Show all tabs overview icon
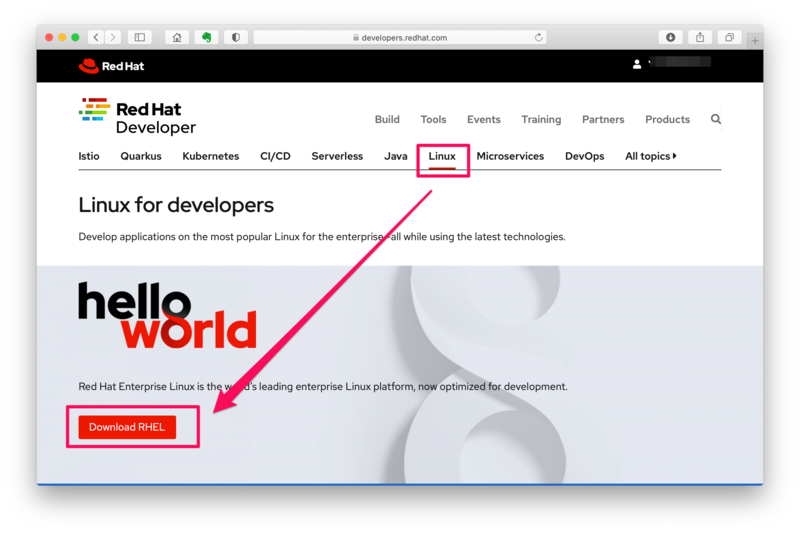Screen dimensions: 800x534 click(x=730, y=37)
